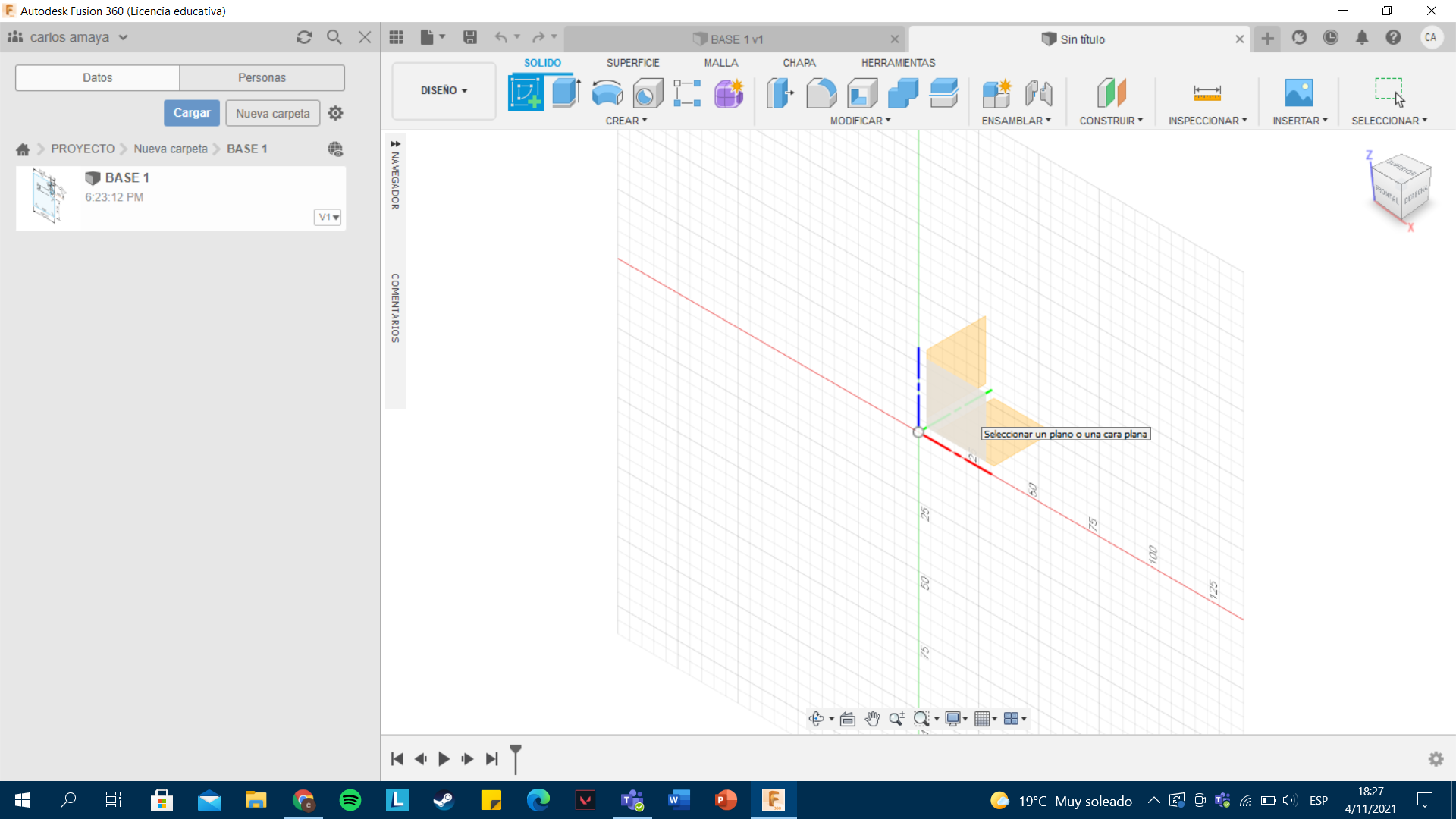This screenshot has height=819, width=1456.
Task: Select the Offset Face tool
Action: [944, 93]
